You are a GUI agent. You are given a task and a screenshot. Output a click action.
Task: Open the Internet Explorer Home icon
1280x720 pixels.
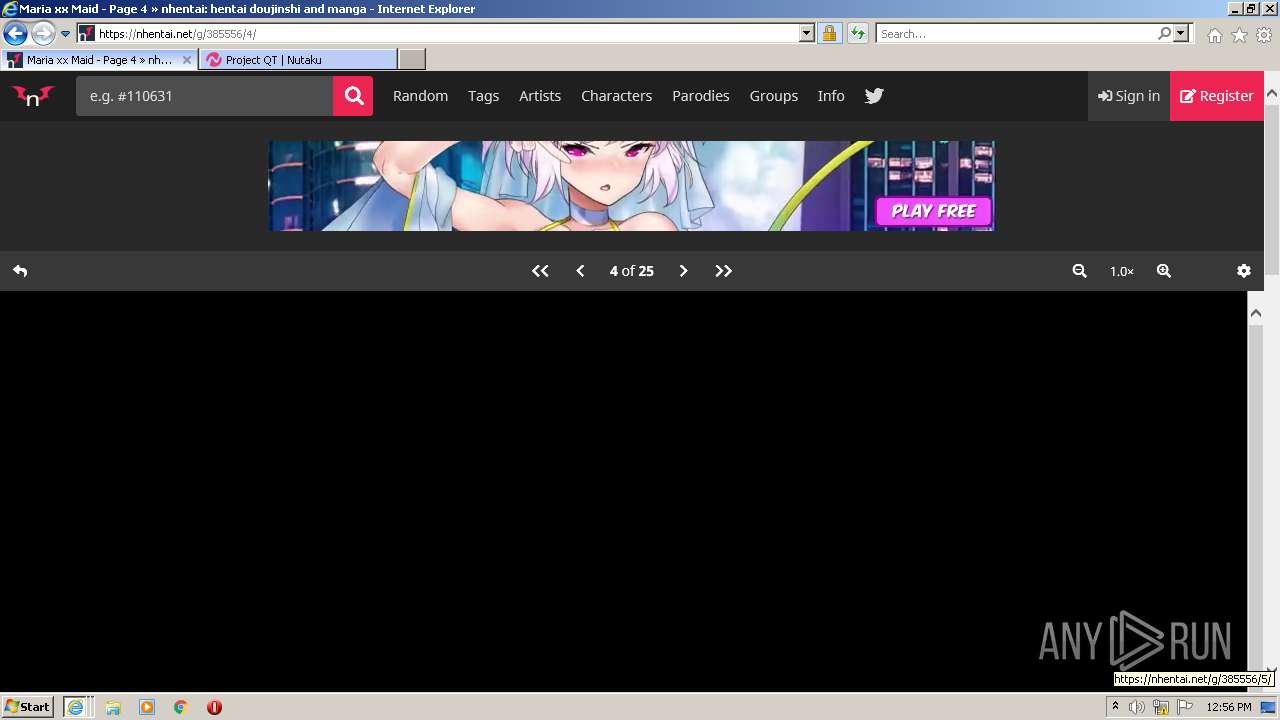(1214, 35)
